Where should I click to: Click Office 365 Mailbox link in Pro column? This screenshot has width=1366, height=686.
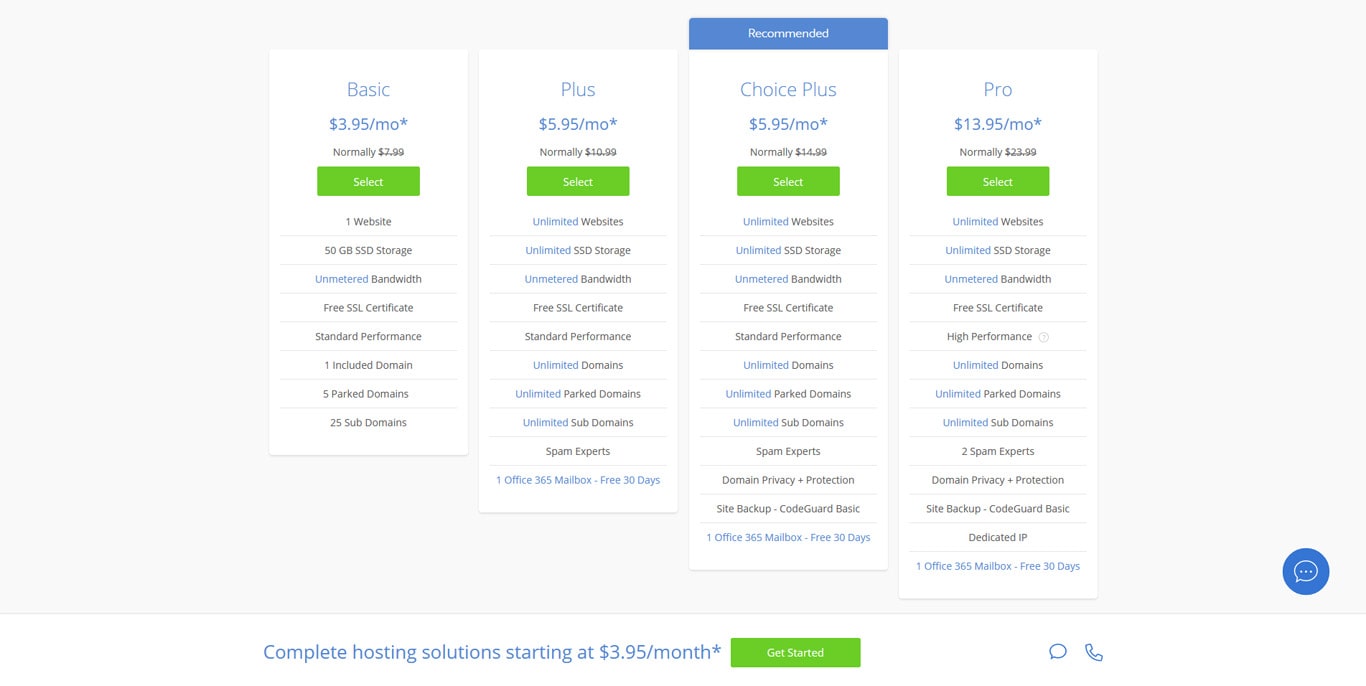(997, 566)
